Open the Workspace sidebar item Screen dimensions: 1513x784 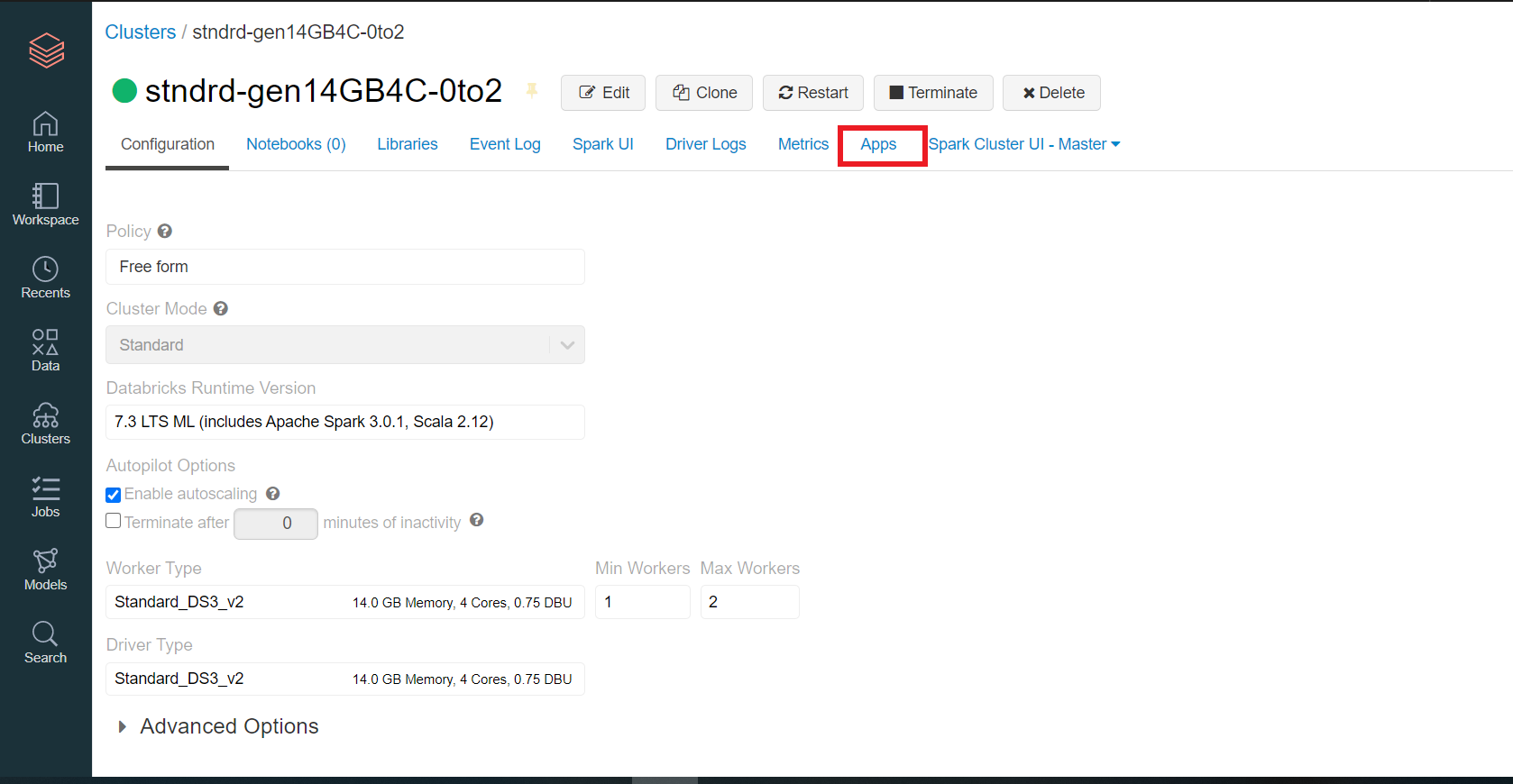tap(45, 205)
